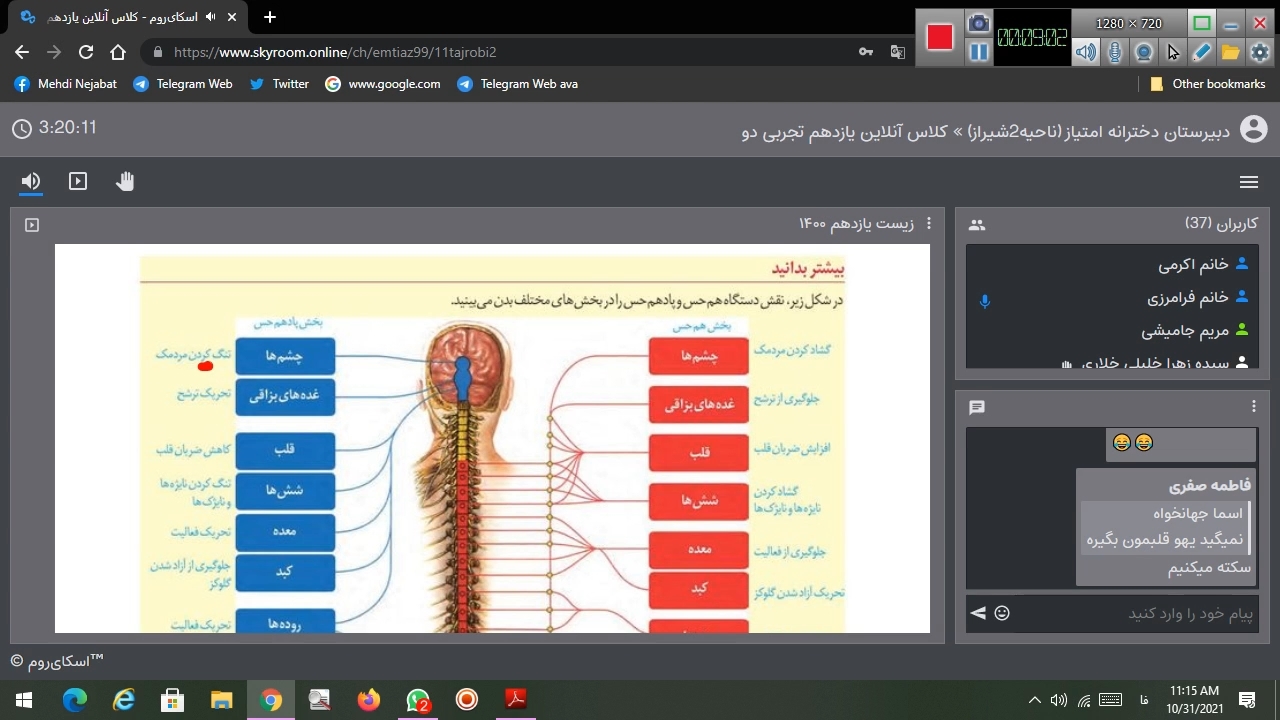The width and height of the screenshot is (1280, 720).
Task: Open WhatsApp from the taskbar
Action: click(418, 700)
